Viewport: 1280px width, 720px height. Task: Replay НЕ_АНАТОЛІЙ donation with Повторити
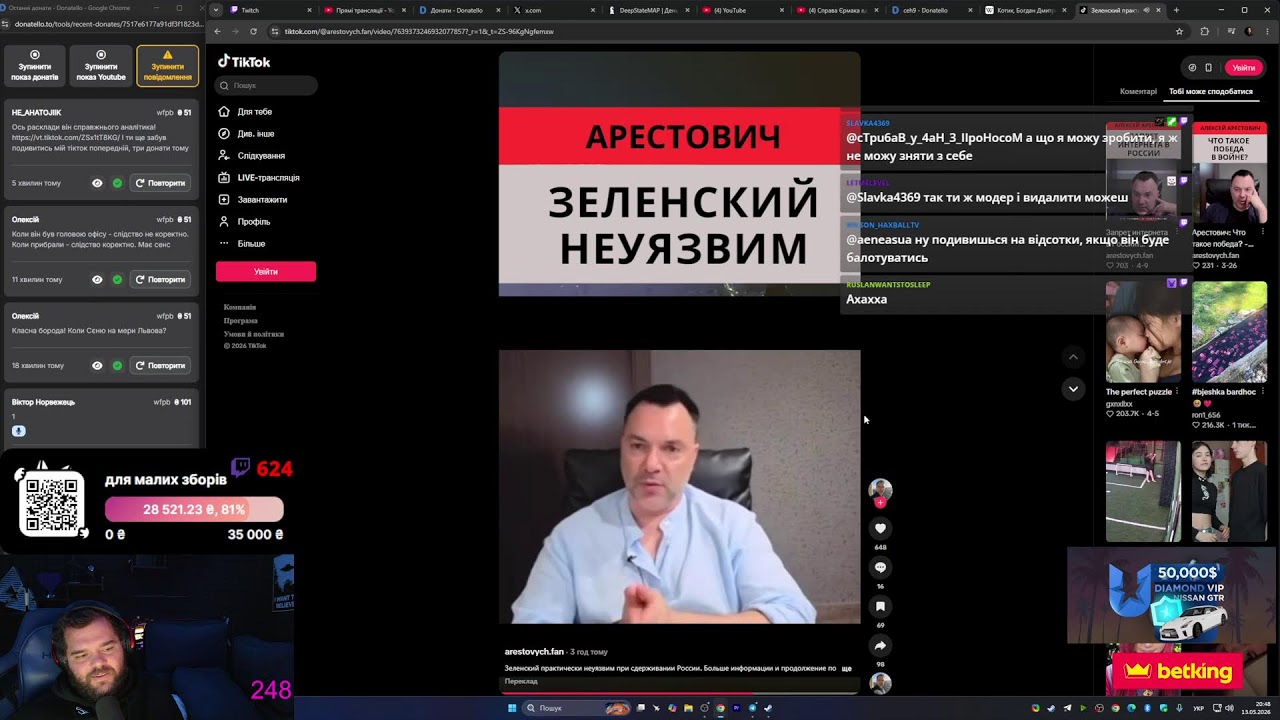pyautogui.click(x=160, y=184)
